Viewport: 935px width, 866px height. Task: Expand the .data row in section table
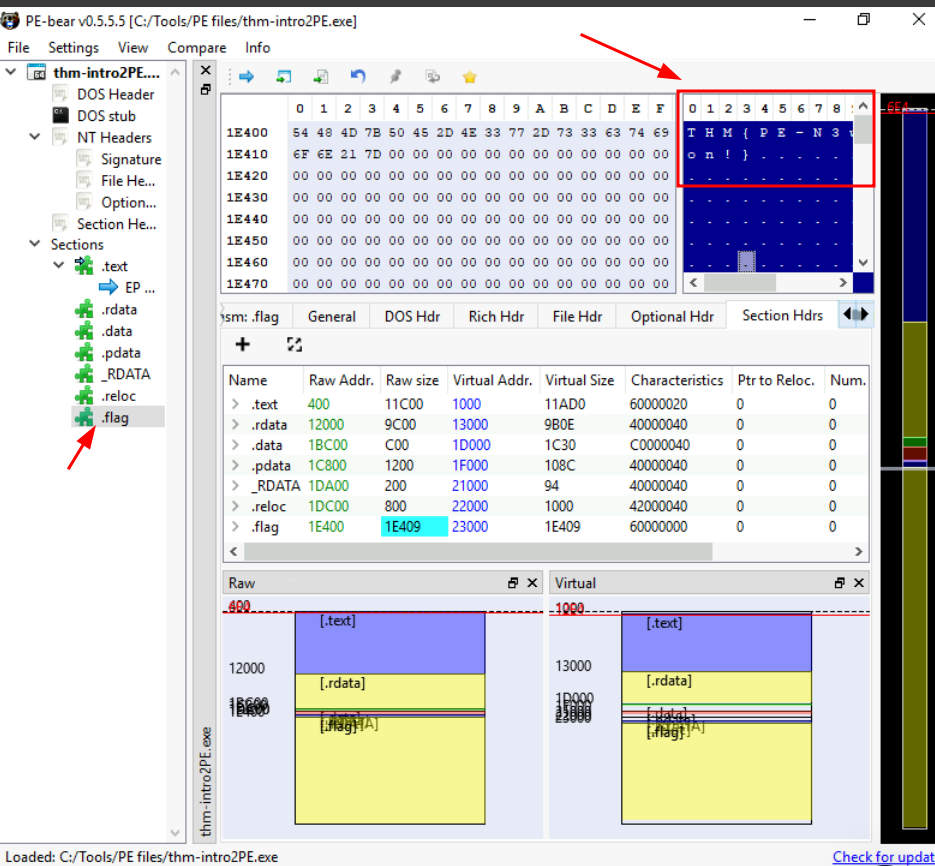point(236,445)
